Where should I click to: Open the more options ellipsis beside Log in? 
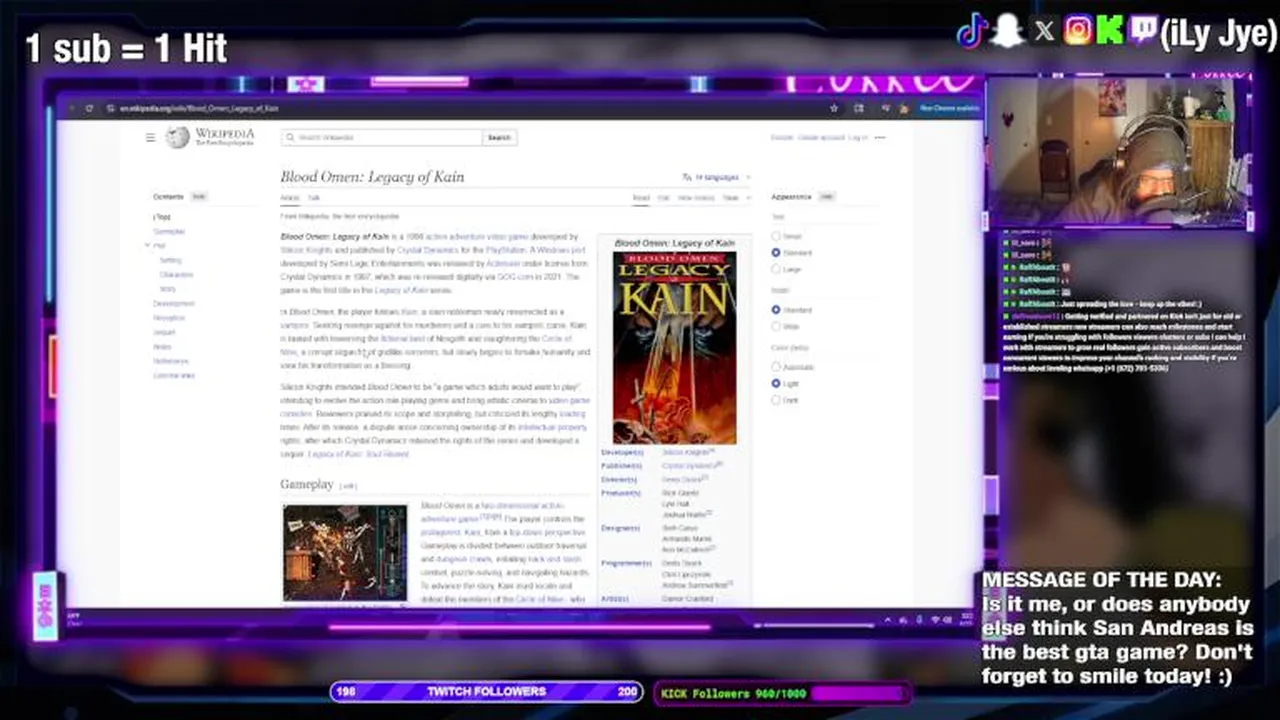pos(879,137)
